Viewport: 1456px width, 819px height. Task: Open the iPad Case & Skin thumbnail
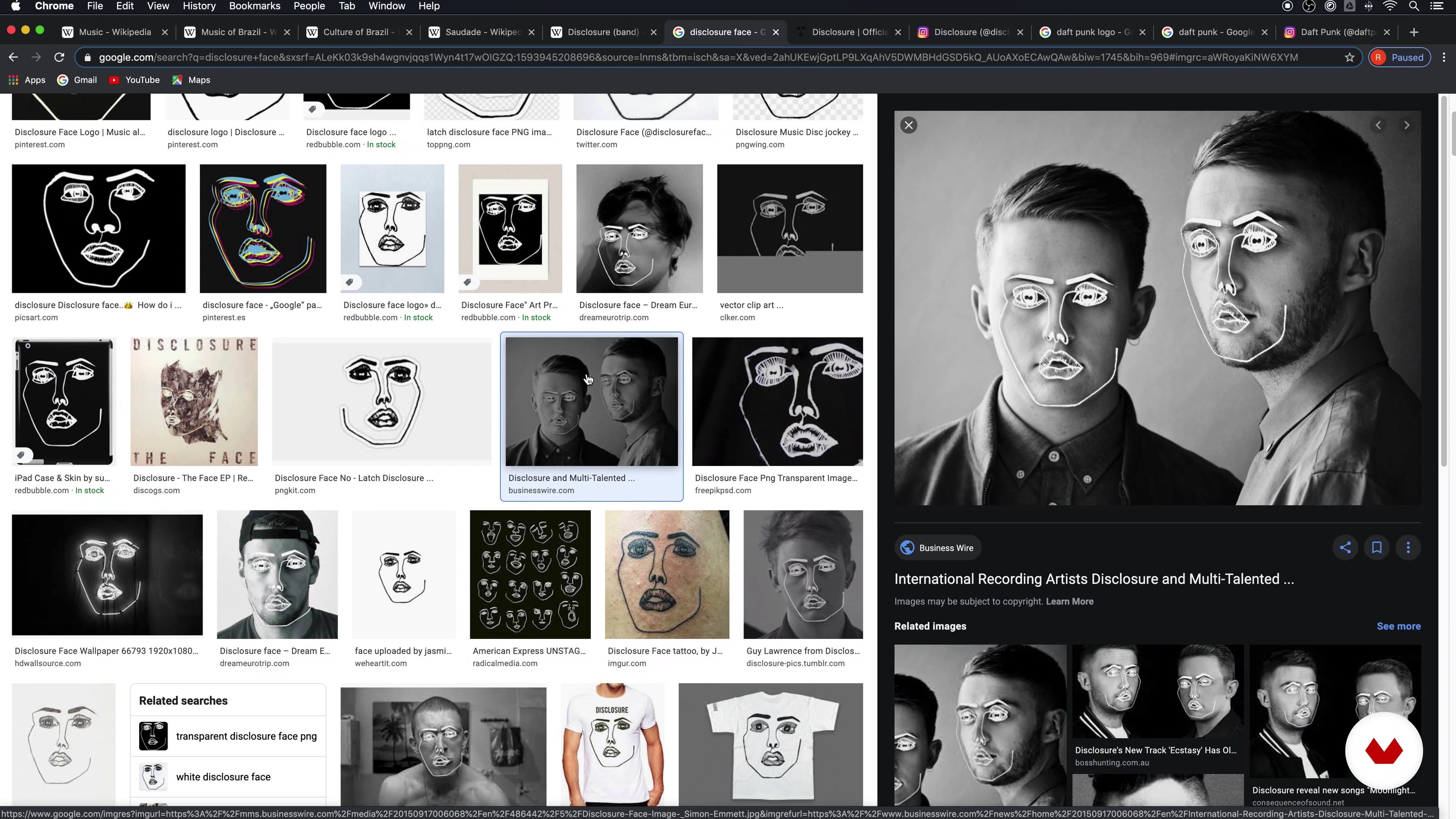[64, 401]
